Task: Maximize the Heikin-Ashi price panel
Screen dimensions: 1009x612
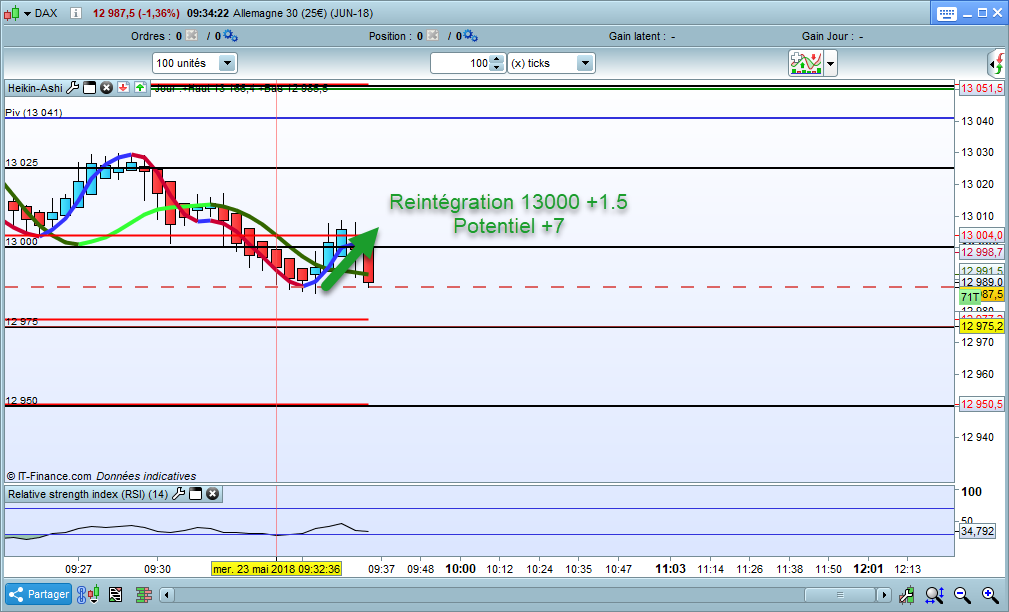Action: pyautogui.click(x=89, y=88)
